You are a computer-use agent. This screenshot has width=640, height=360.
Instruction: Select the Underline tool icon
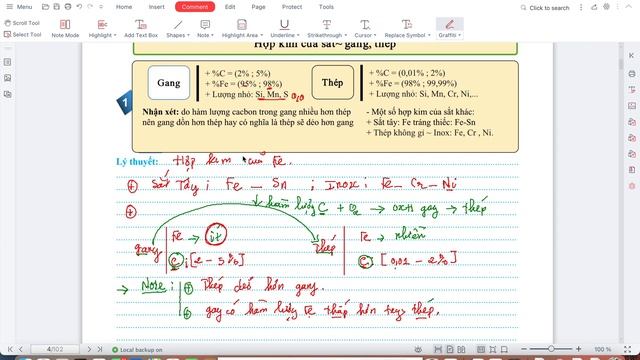[284, 24]
